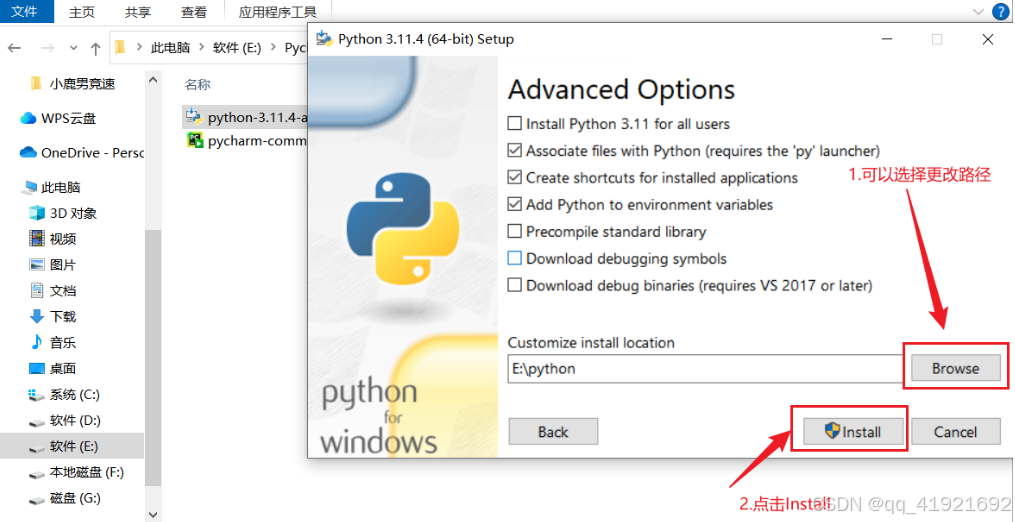The width and height of the screenshot is (1015, 522).
Task: Click the Cancel button in setup
Action: (x=955, y=432)
